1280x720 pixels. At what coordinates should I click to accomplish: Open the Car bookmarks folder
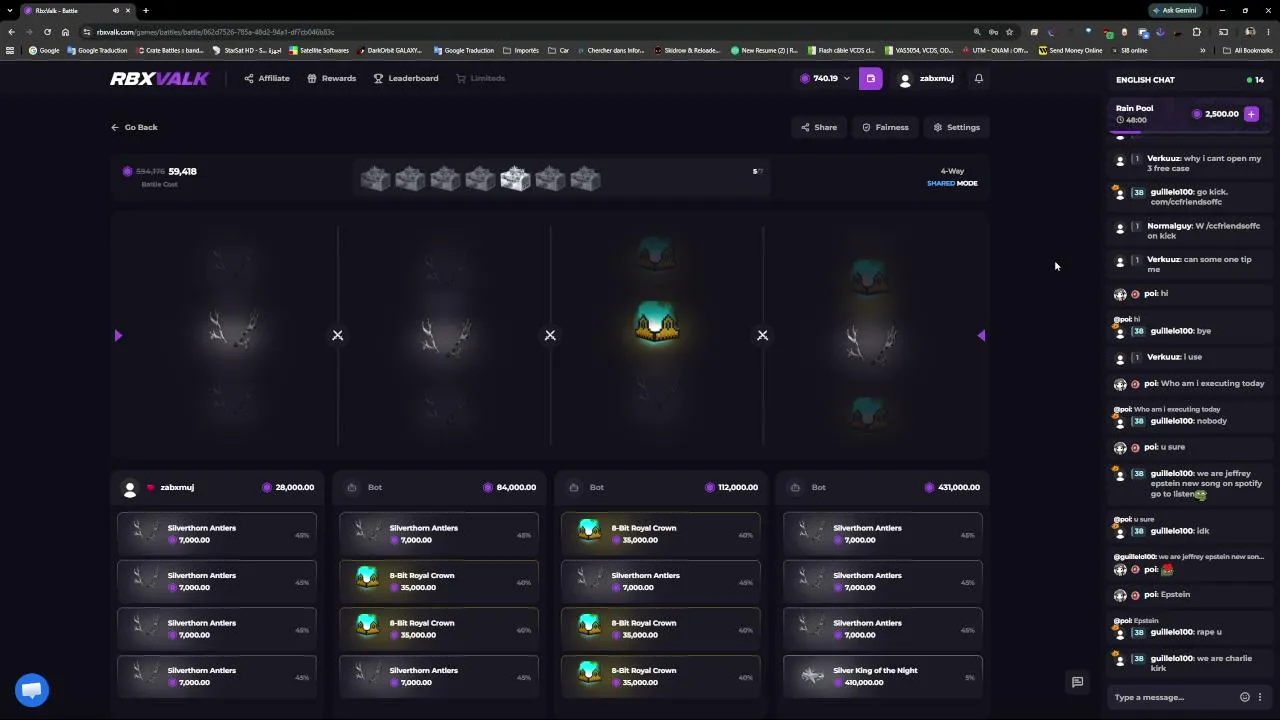coord(559,50)
